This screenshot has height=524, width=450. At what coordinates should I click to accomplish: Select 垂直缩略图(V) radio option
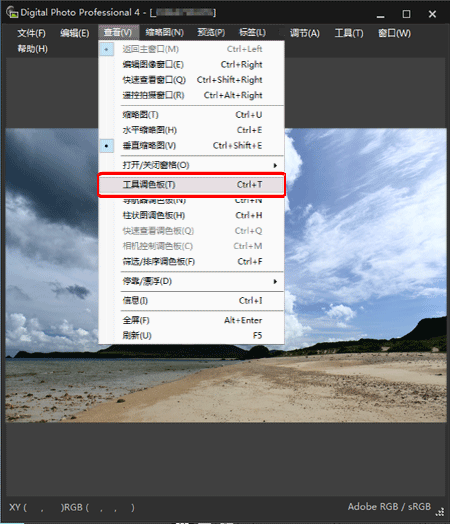(x=191, y=146)
